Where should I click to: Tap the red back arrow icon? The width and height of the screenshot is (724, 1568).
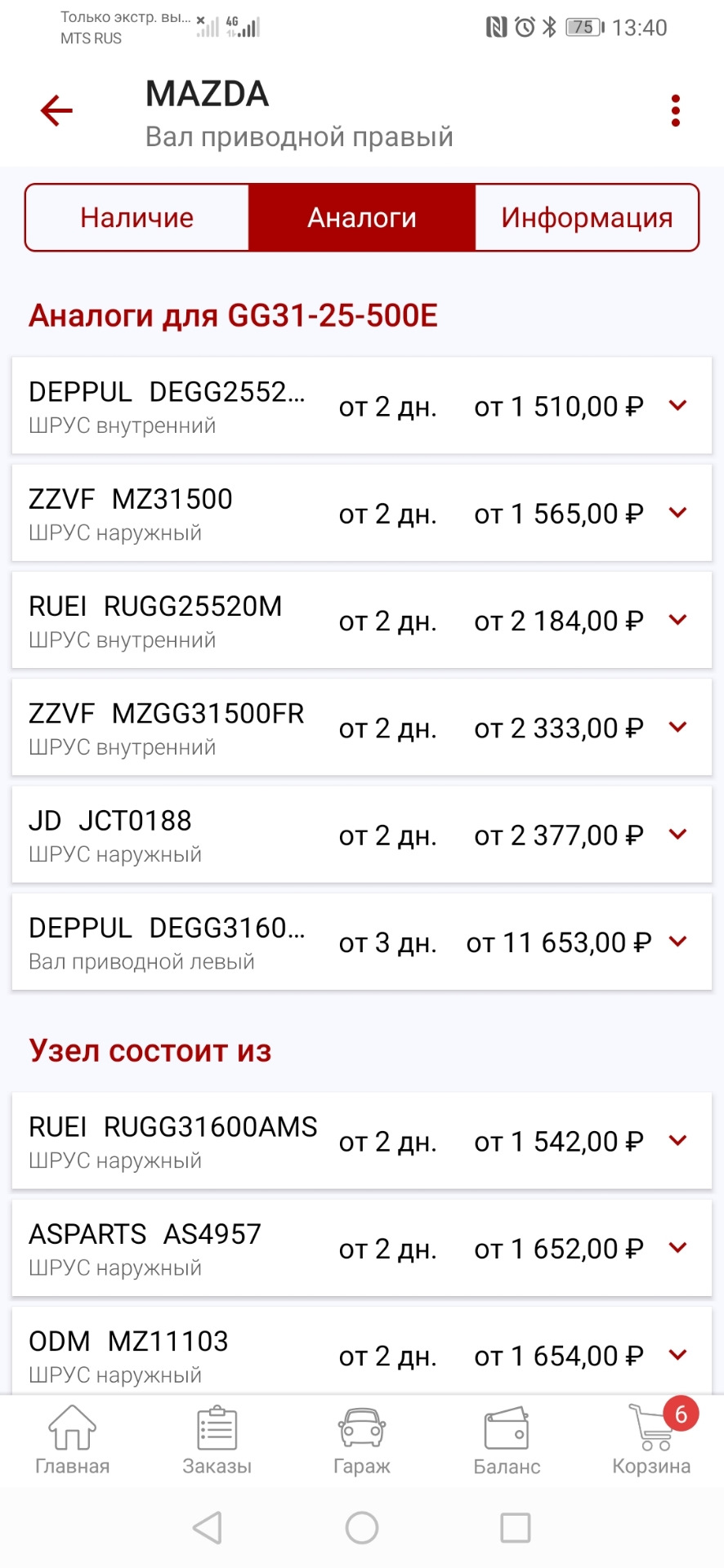(x=56, y=111)
